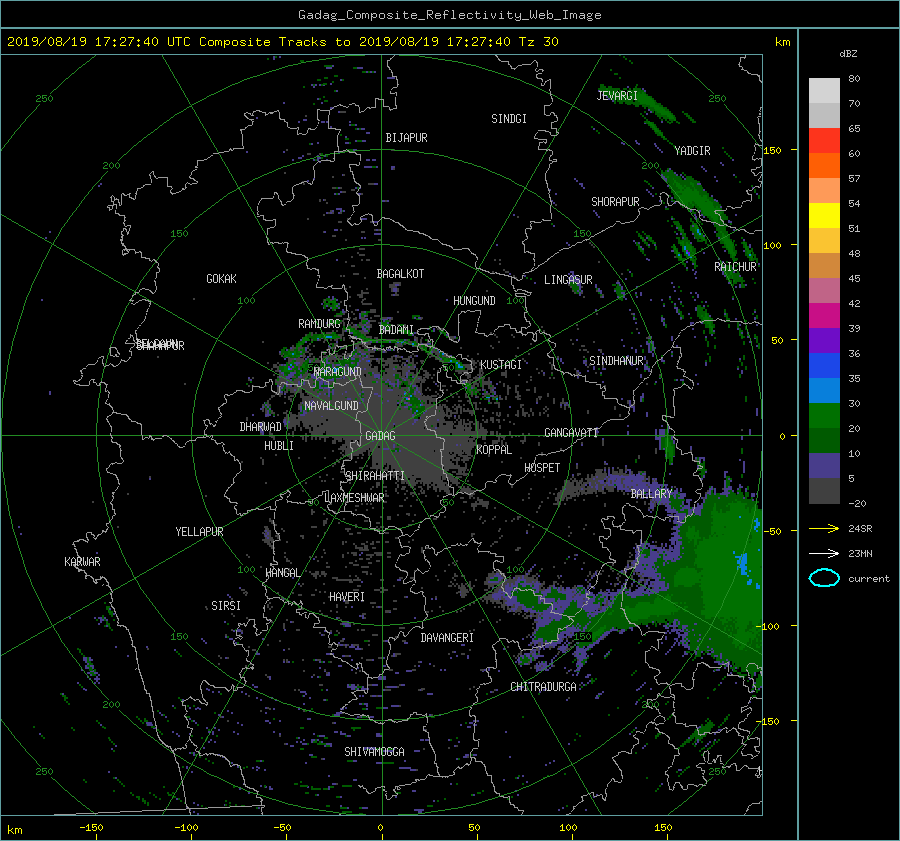900x841 pixels.
Task: Click the LAXMESHWAR city label
Action: (354, 498)
